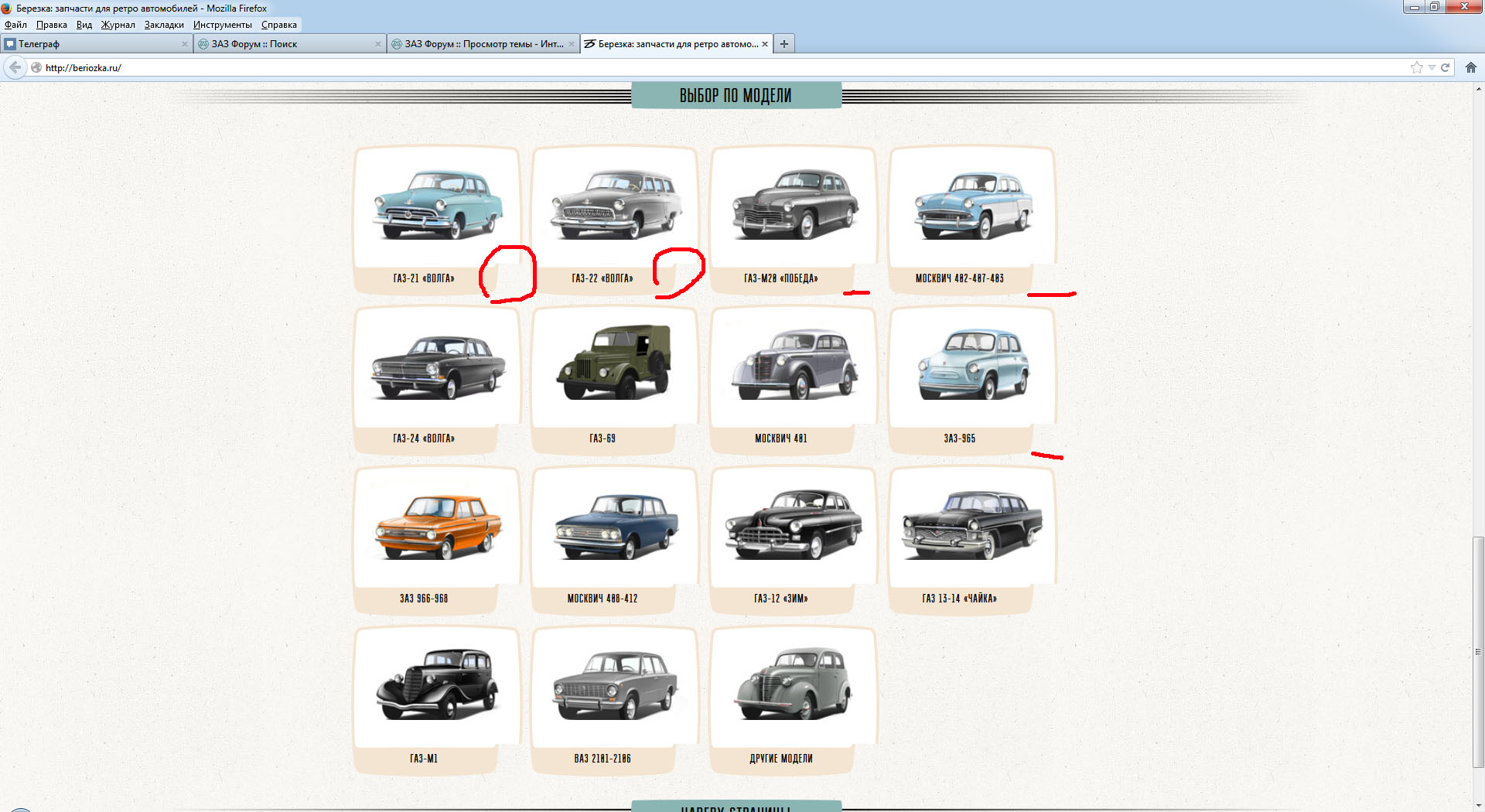Open the Справка menu
Image resolution: width=1485 pixels, height=812 pixels.
pyautogui.click(x=278, y=25)
